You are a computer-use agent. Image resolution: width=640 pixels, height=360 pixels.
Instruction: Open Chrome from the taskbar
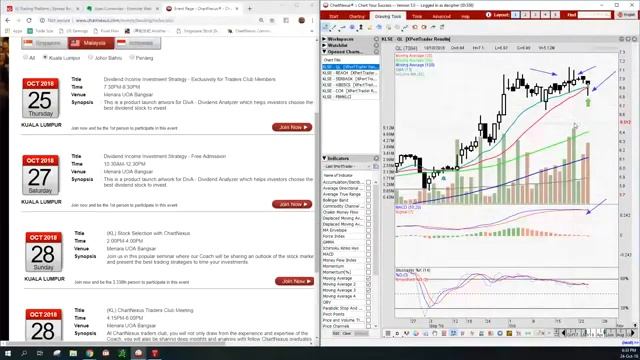pyautogui.click(x=89, y=353)
